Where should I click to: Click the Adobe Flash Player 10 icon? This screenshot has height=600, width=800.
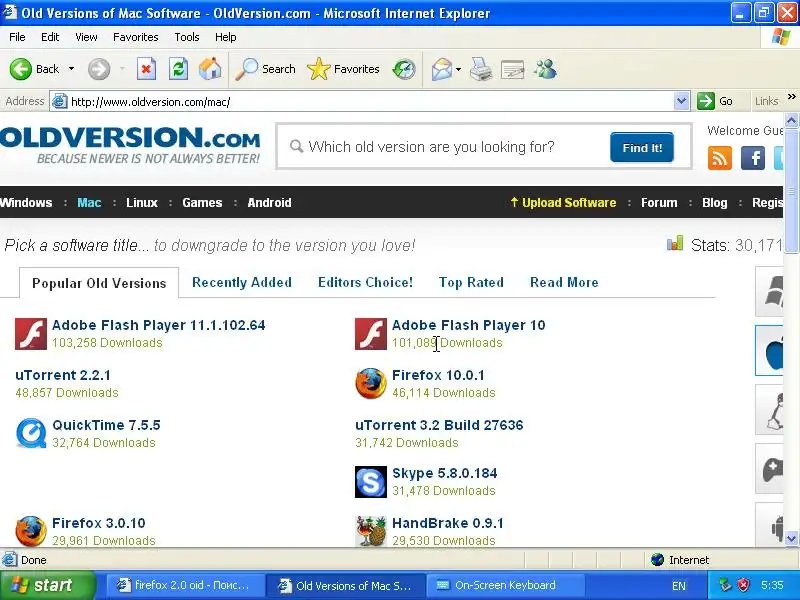pos(370,334)
